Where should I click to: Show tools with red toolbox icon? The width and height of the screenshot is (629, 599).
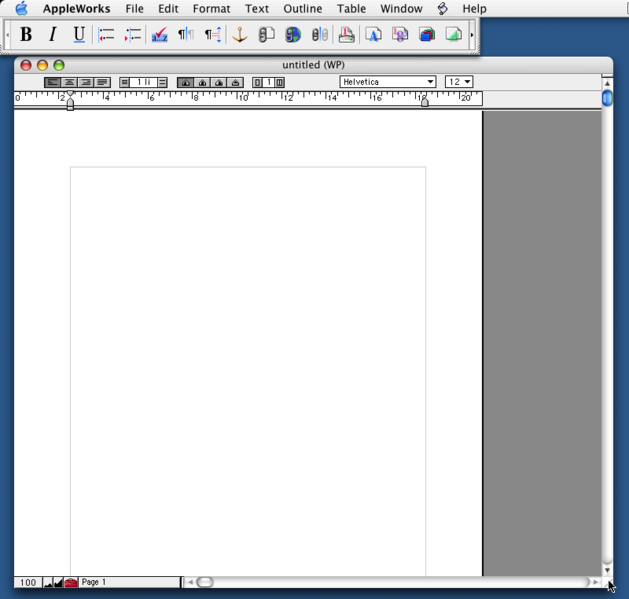click(71, 582)
